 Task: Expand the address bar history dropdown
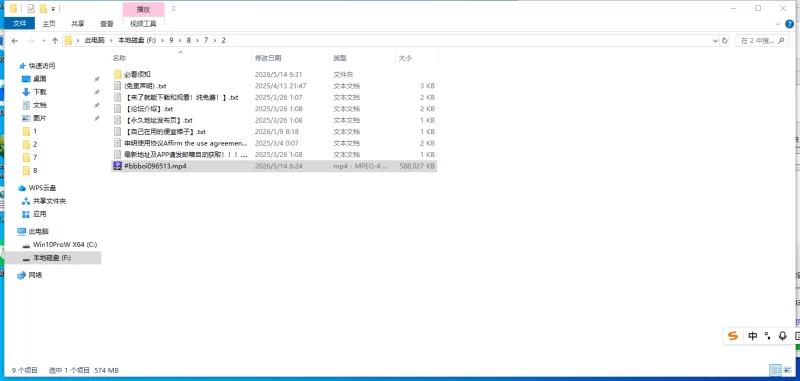point(715,41)
